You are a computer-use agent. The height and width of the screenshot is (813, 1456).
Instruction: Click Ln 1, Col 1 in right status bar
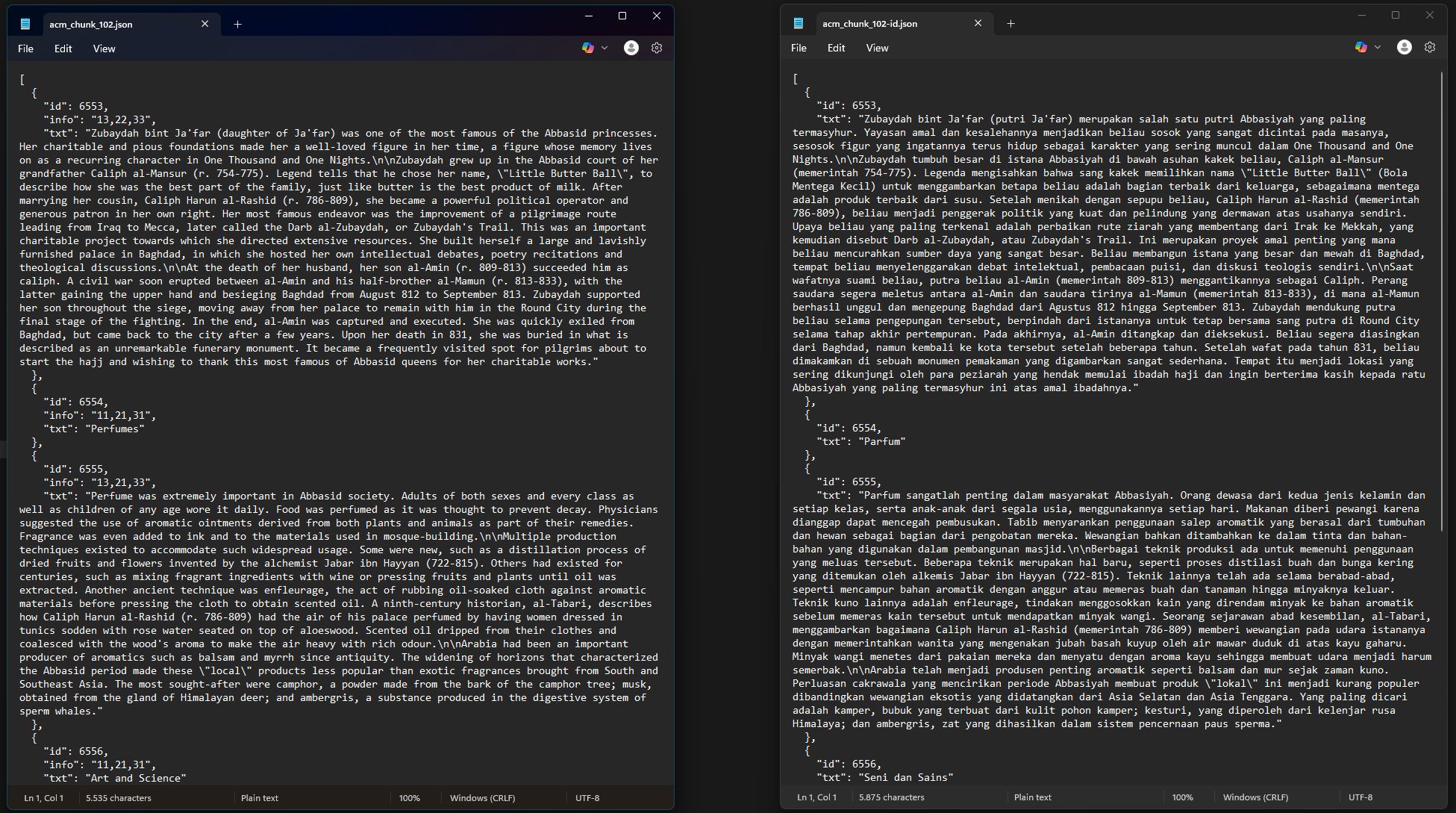(x=816, y=797)
